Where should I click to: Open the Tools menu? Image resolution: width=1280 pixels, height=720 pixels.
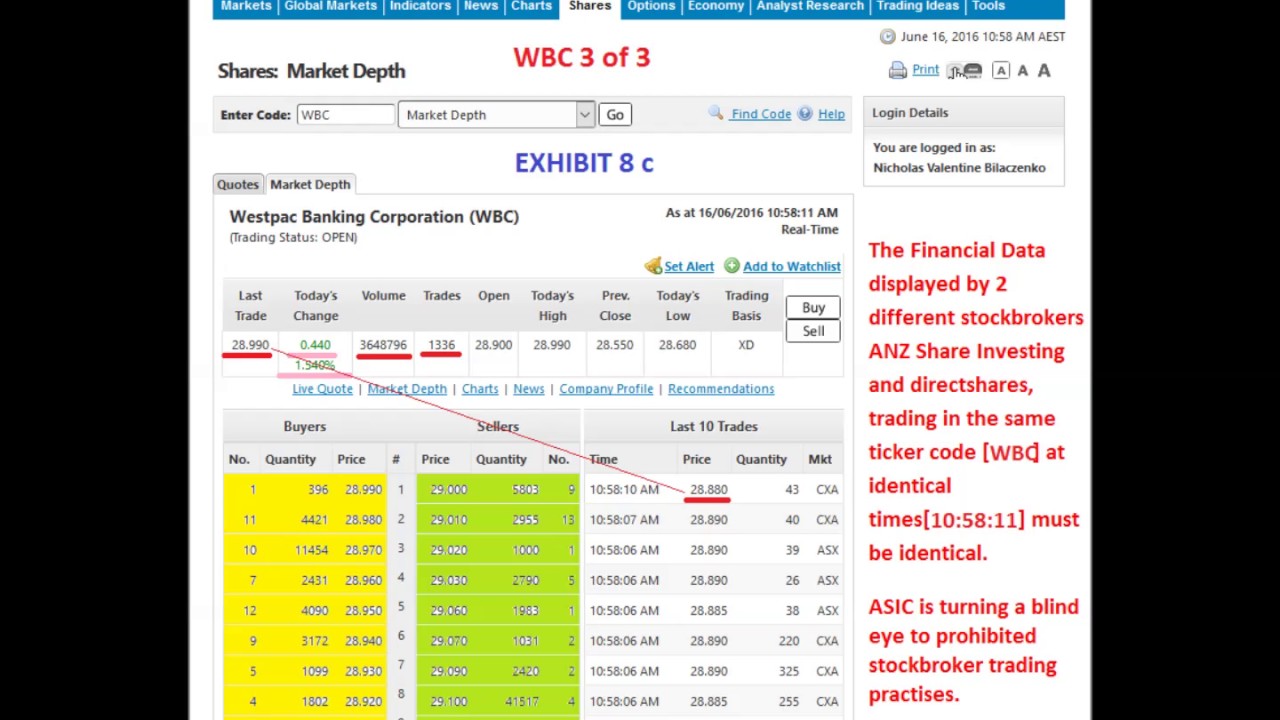point(988,6)
